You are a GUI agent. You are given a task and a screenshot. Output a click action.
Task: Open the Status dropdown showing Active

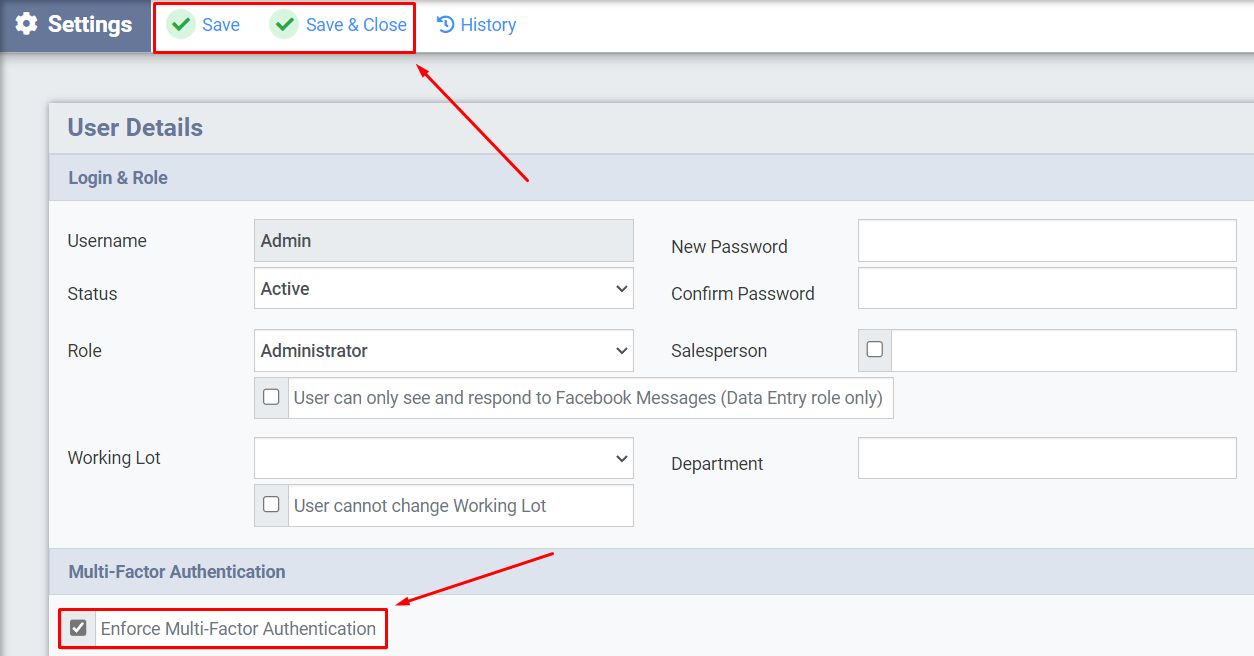point(443,289)
